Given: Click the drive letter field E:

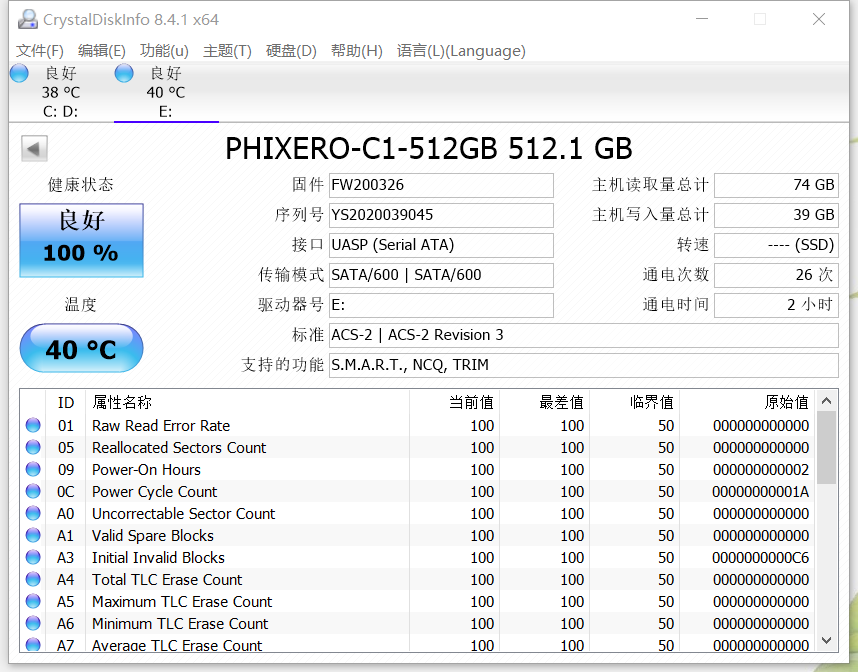Looking at the screenshot, I should click(x=441, y=305).
